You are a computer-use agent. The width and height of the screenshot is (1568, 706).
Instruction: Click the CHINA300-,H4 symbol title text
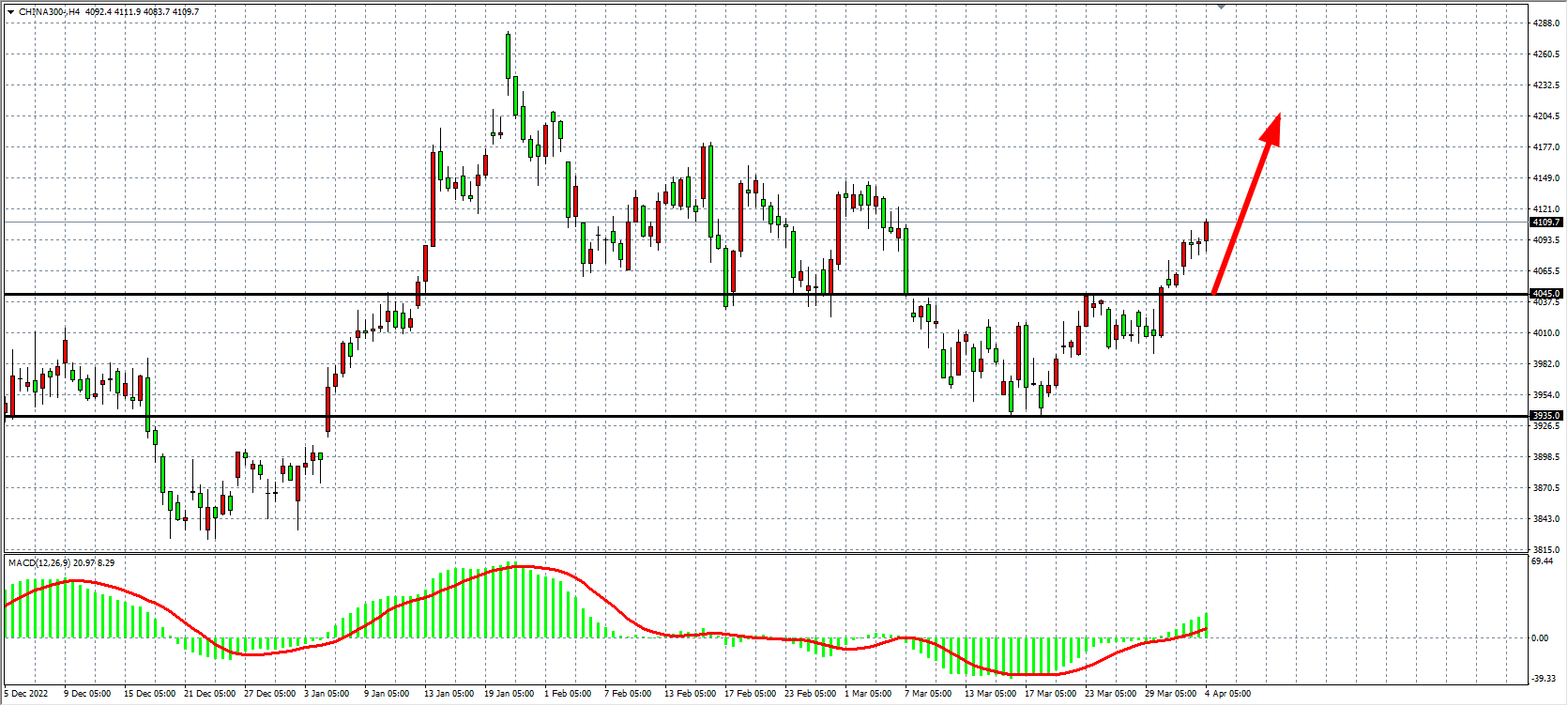click(50, 12)
